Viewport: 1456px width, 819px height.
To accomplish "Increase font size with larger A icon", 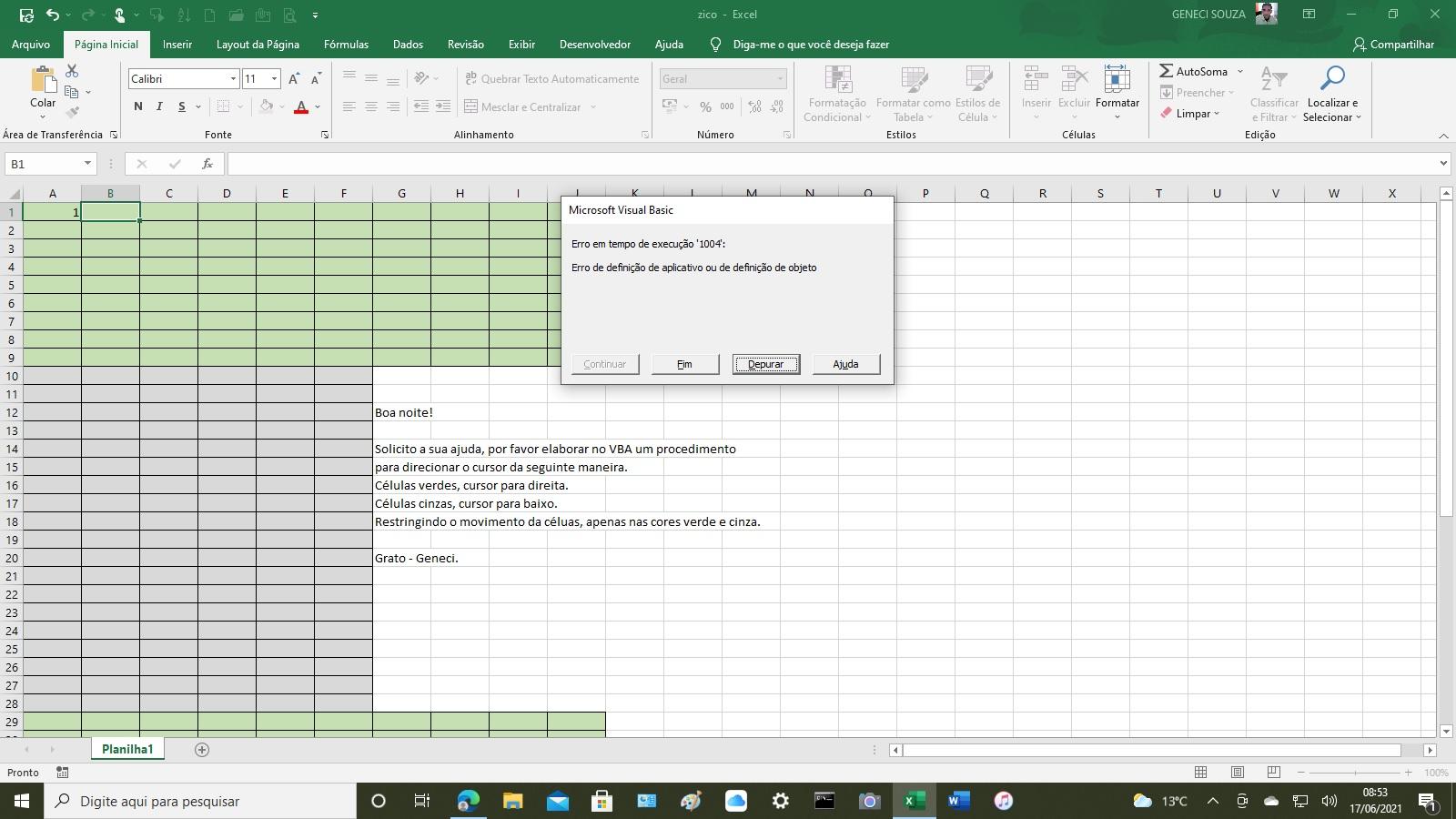I will click(x=294, y=79).
